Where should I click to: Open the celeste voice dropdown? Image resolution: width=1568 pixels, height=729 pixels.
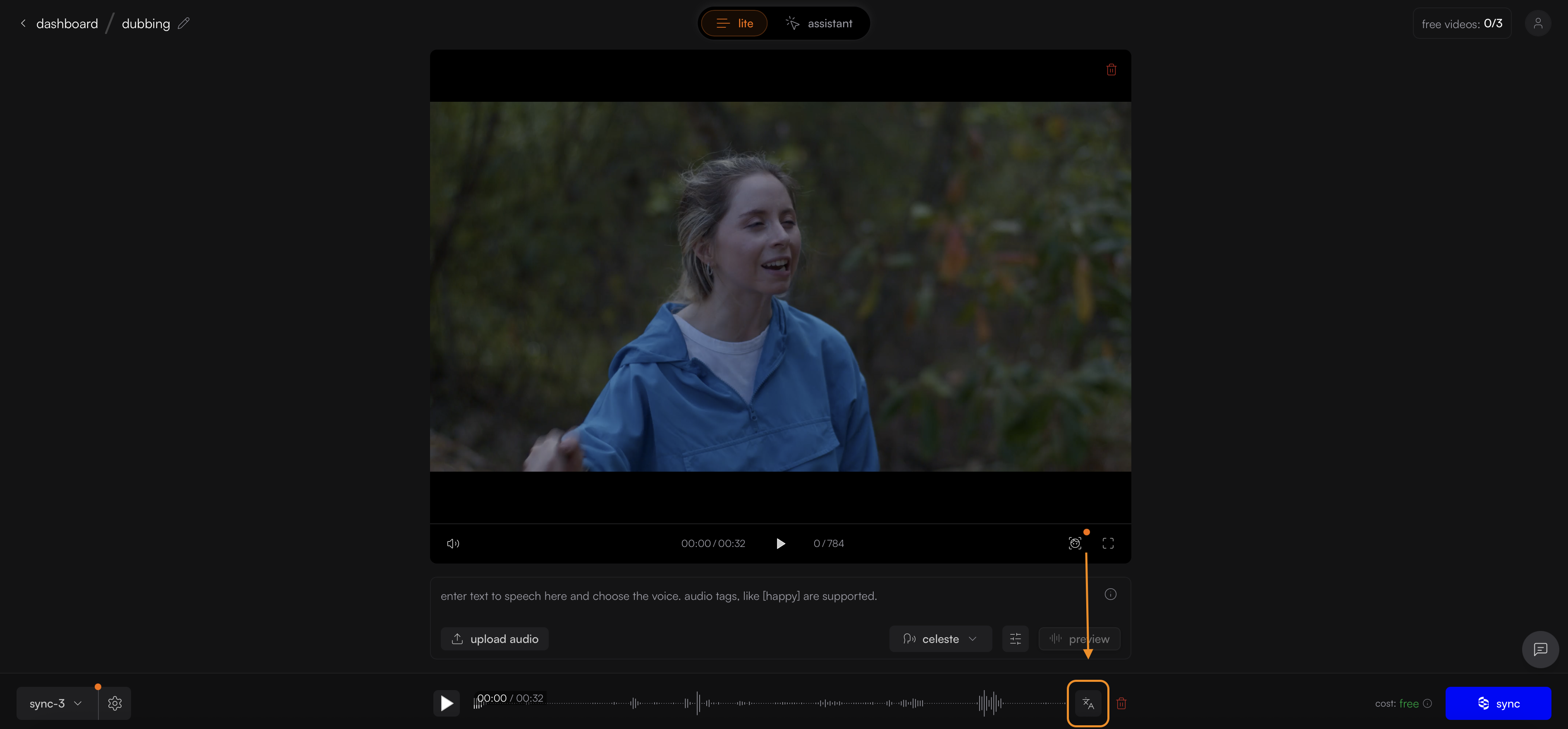pyautogui.click(x=940, y=639)
